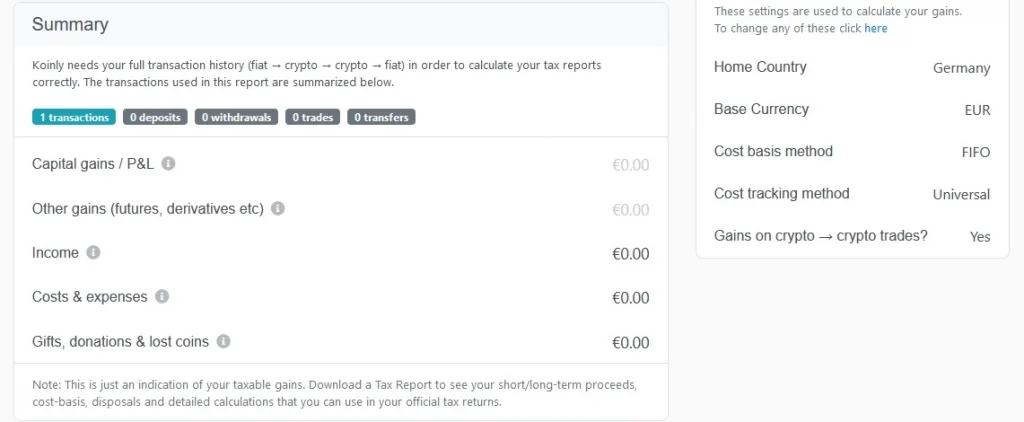Click the Cost tracking method value Universal
1024x422 pixels.
961,194
